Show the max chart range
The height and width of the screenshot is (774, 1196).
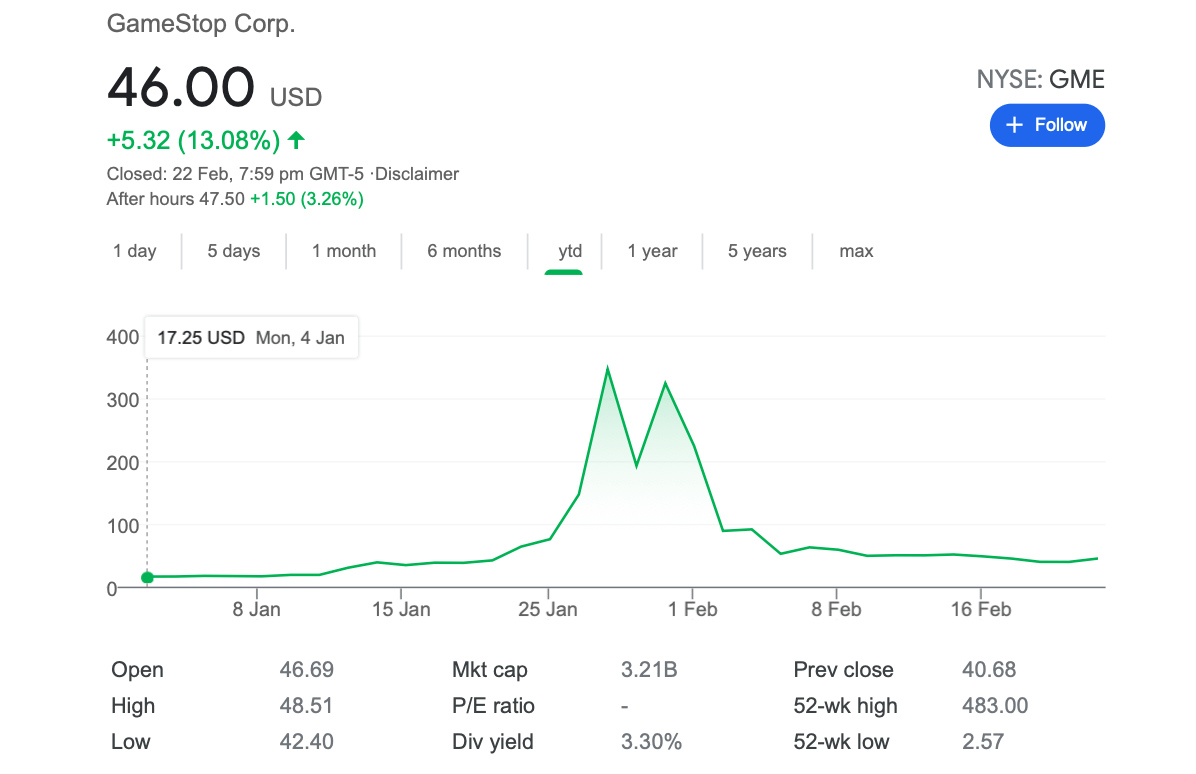click(856, 251)
